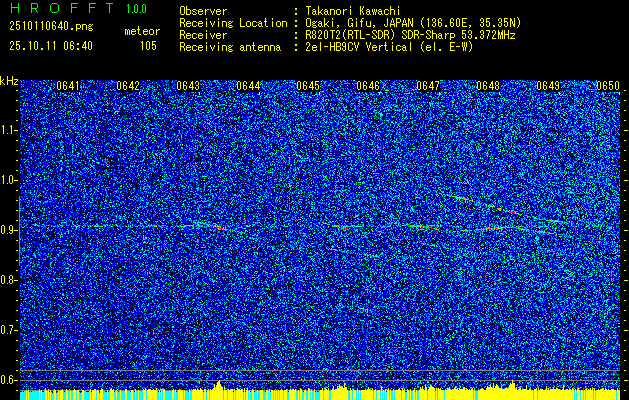Click the 0.6 kHz axis label
The width and height of the screenshot is (629, 400).
tap(9, 380)
